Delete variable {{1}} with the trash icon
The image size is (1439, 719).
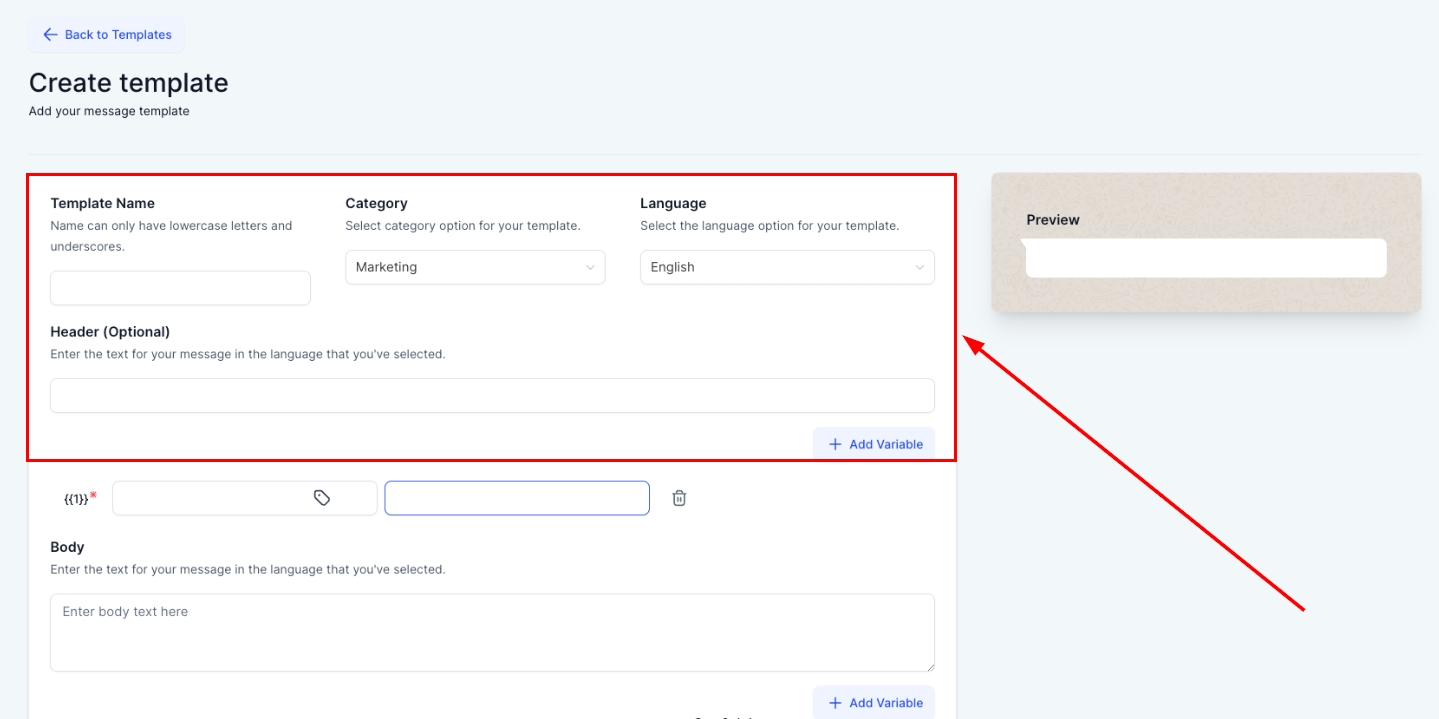point(679,498)
